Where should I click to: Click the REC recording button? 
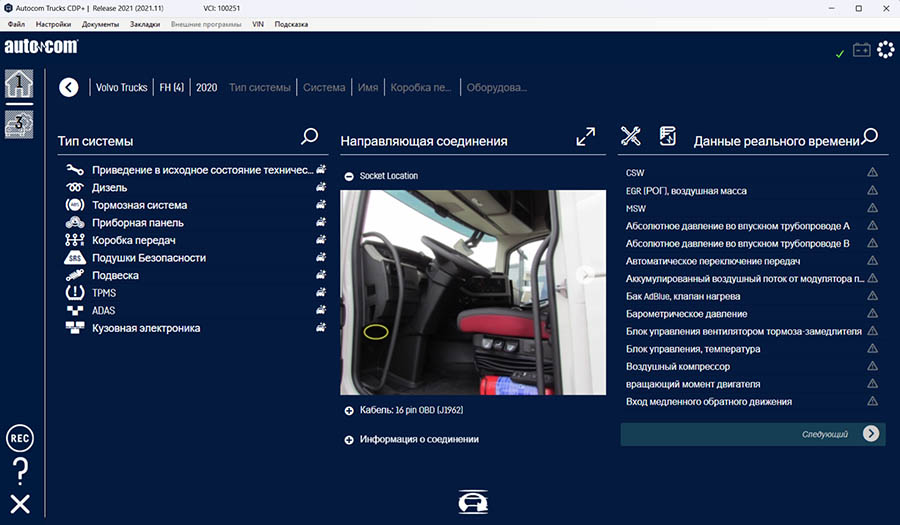19,438
